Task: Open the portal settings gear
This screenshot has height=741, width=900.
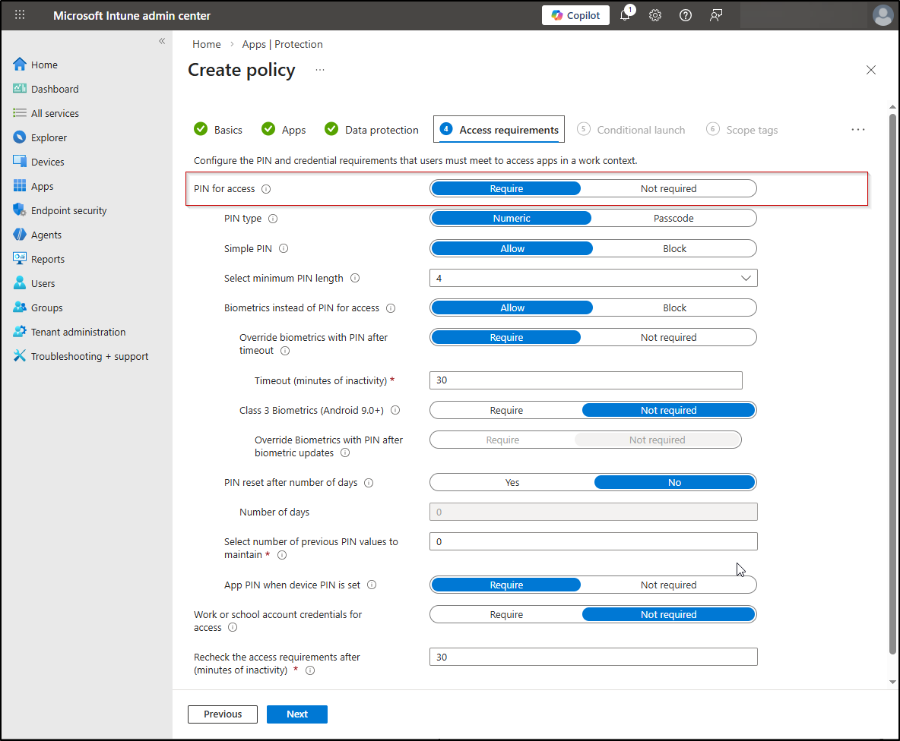Action: tap(655, 15)
